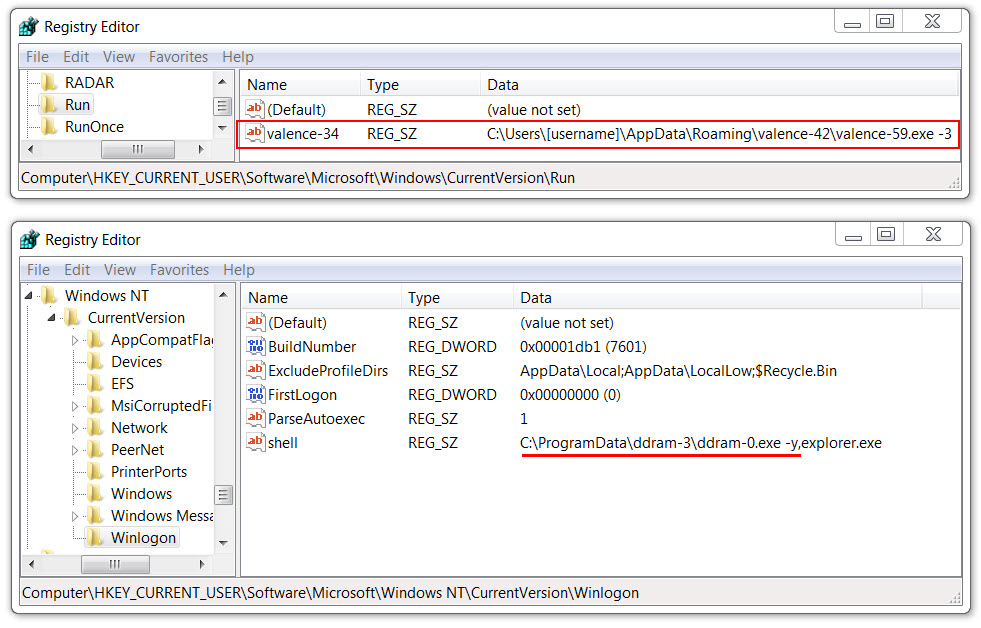
Task: Click the EFS folder icon
Action: pyautogui.click(x=95, y=383)
